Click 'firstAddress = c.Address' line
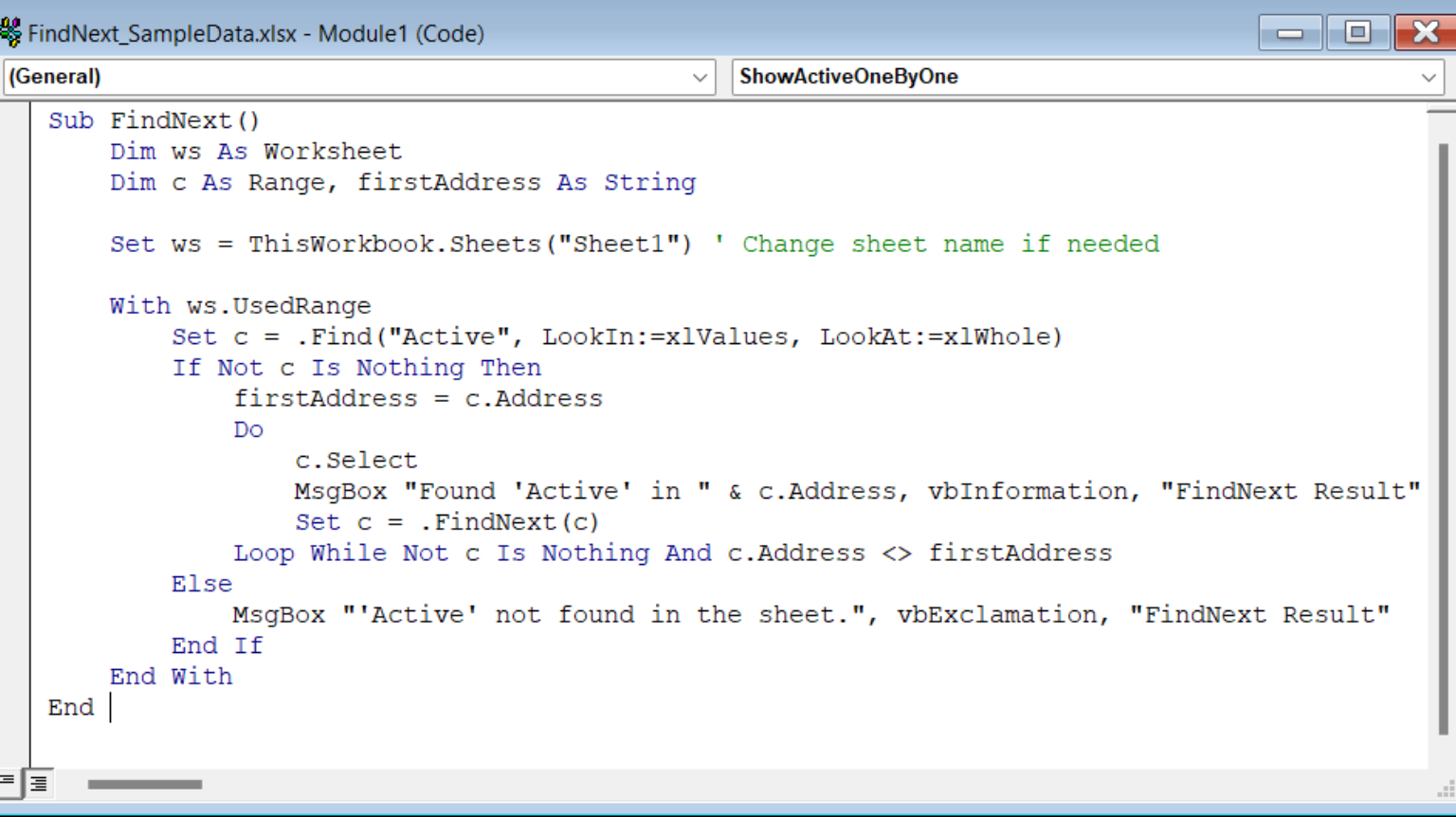 [418, 398]
